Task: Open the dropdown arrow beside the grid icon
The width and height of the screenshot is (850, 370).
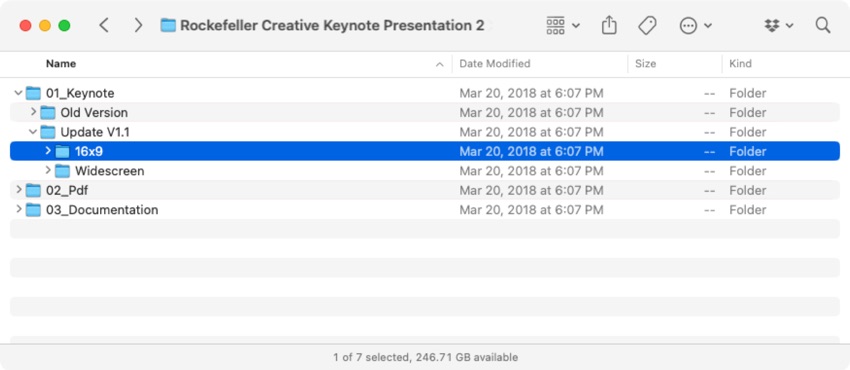Action: point(576,25)
